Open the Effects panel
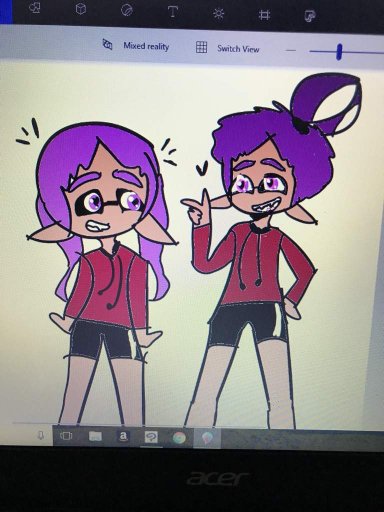The width and height of the screenshot is (384, 512). [x=219, y=13]
